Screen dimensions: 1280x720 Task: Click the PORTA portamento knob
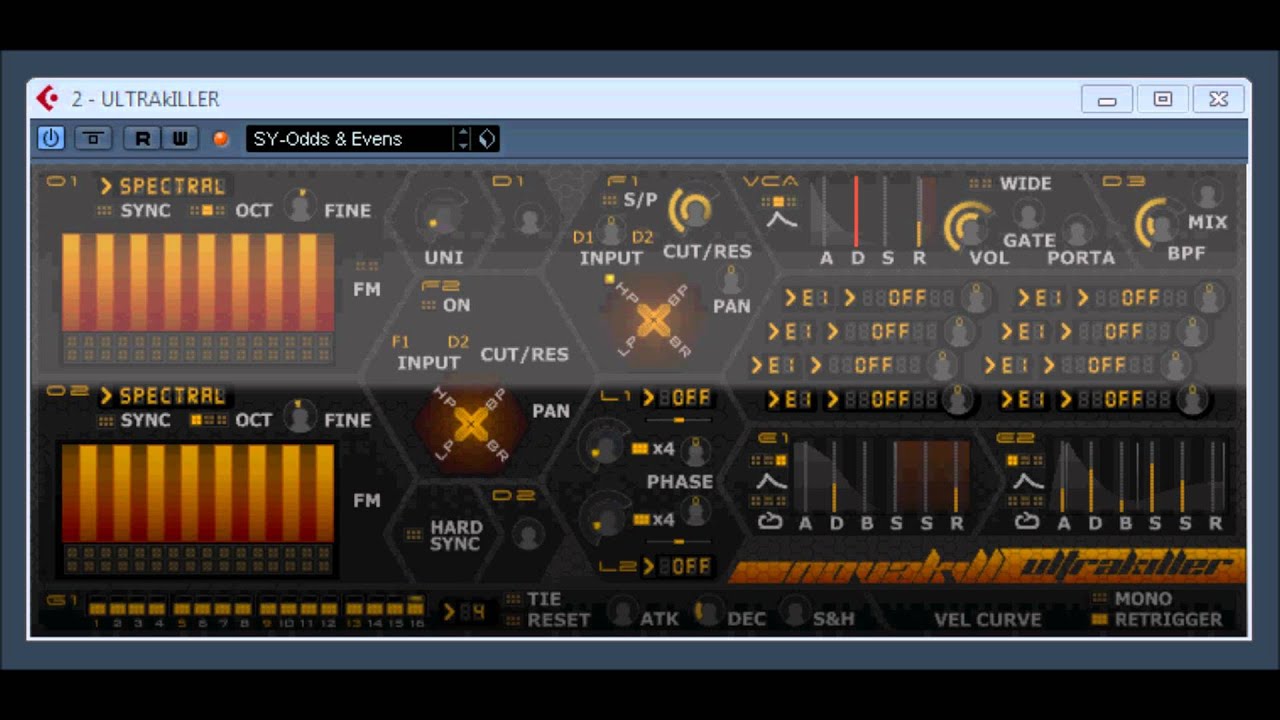coord(1077,231)
